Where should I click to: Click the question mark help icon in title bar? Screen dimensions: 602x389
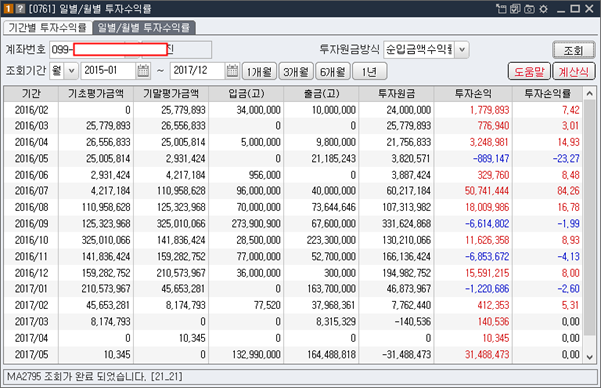click(x=20, y=8)
